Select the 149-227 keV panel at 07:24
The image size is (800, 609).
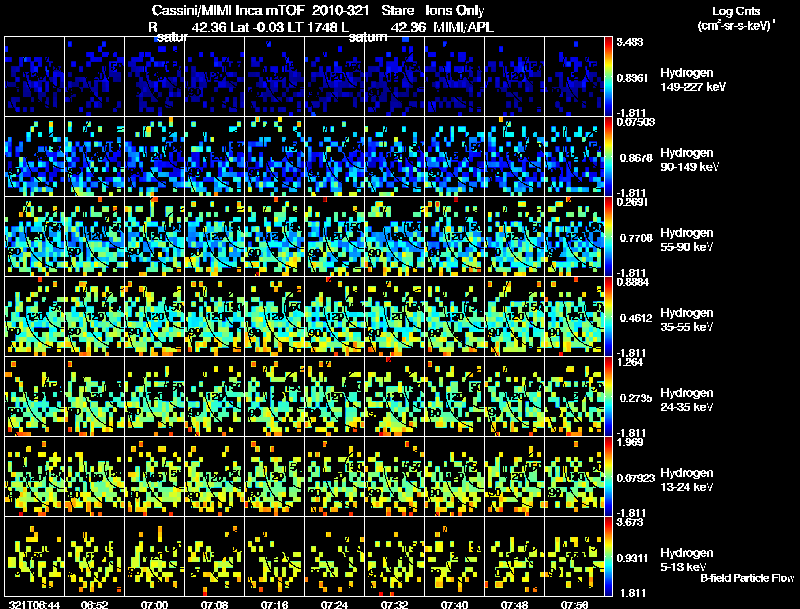(335, 77)
